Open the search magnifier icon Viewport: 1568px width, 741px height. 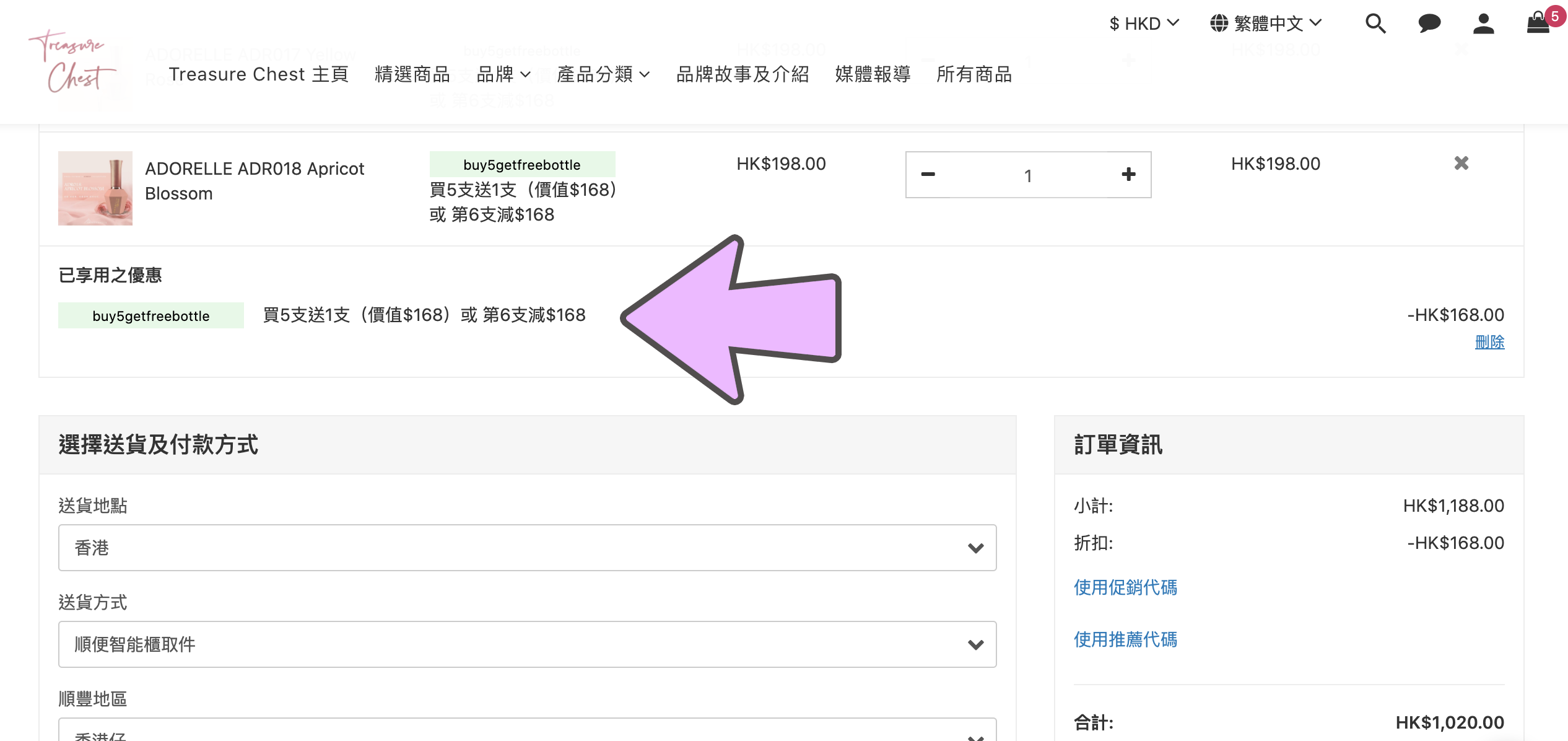point(1375,24)
